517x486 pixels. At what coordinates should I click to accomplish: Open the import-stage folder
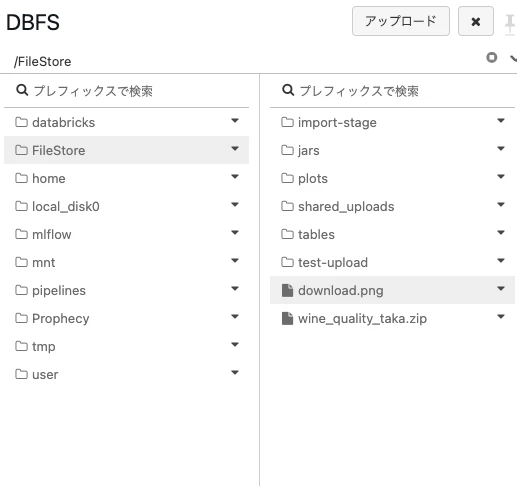pyautogui.click(x=392, y=122)
